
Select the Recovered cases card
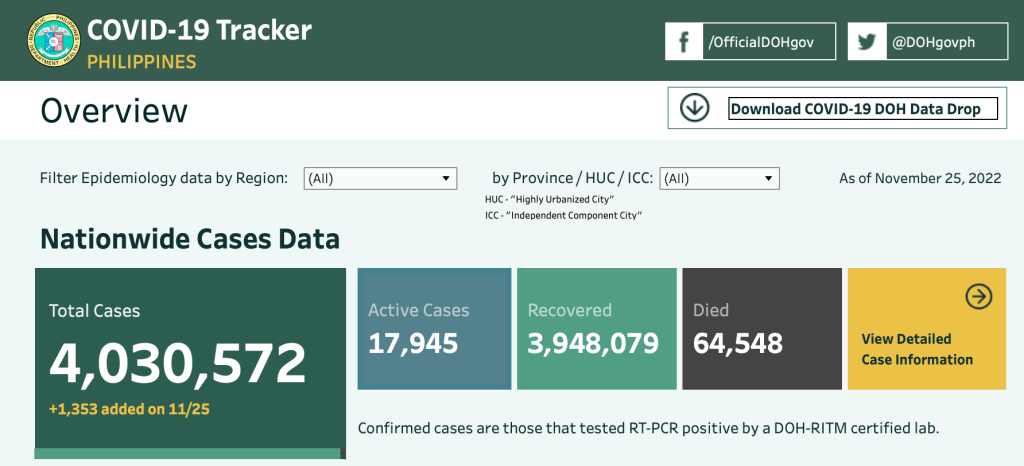593,328
